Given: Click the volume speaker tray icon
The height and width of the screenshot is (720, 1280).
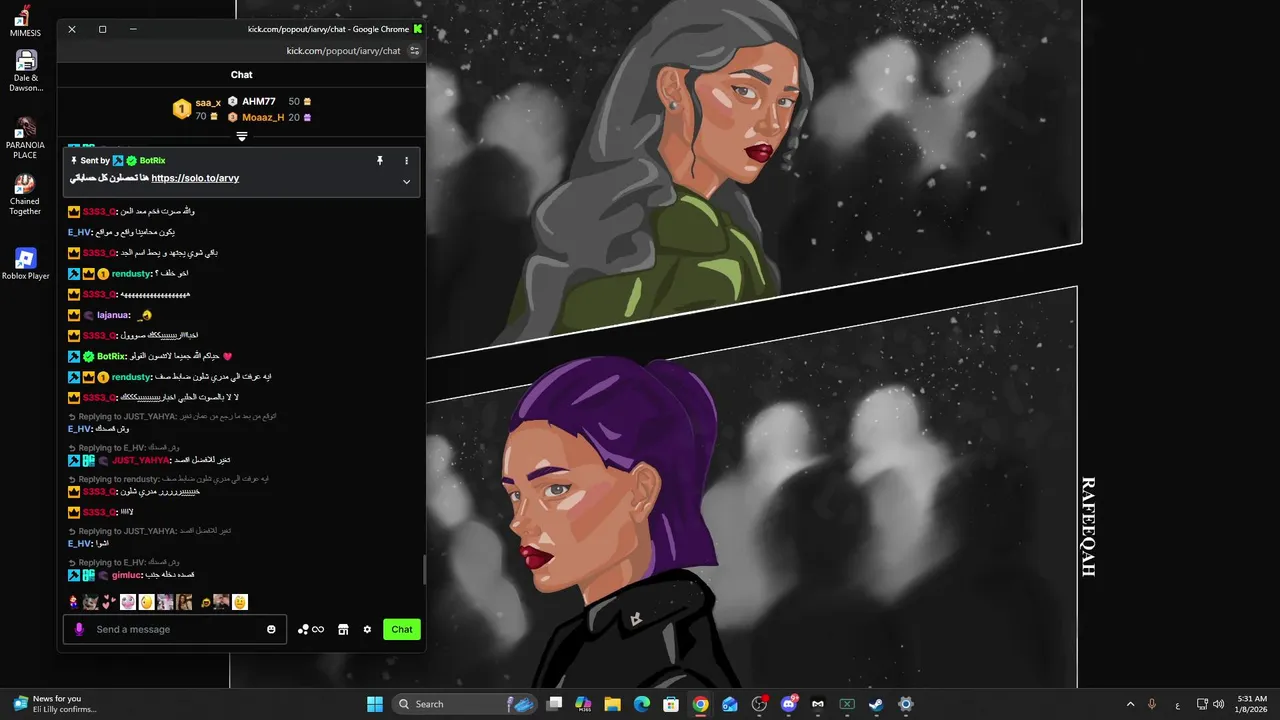Looking at the screenshot, I should coord(1219,704).
